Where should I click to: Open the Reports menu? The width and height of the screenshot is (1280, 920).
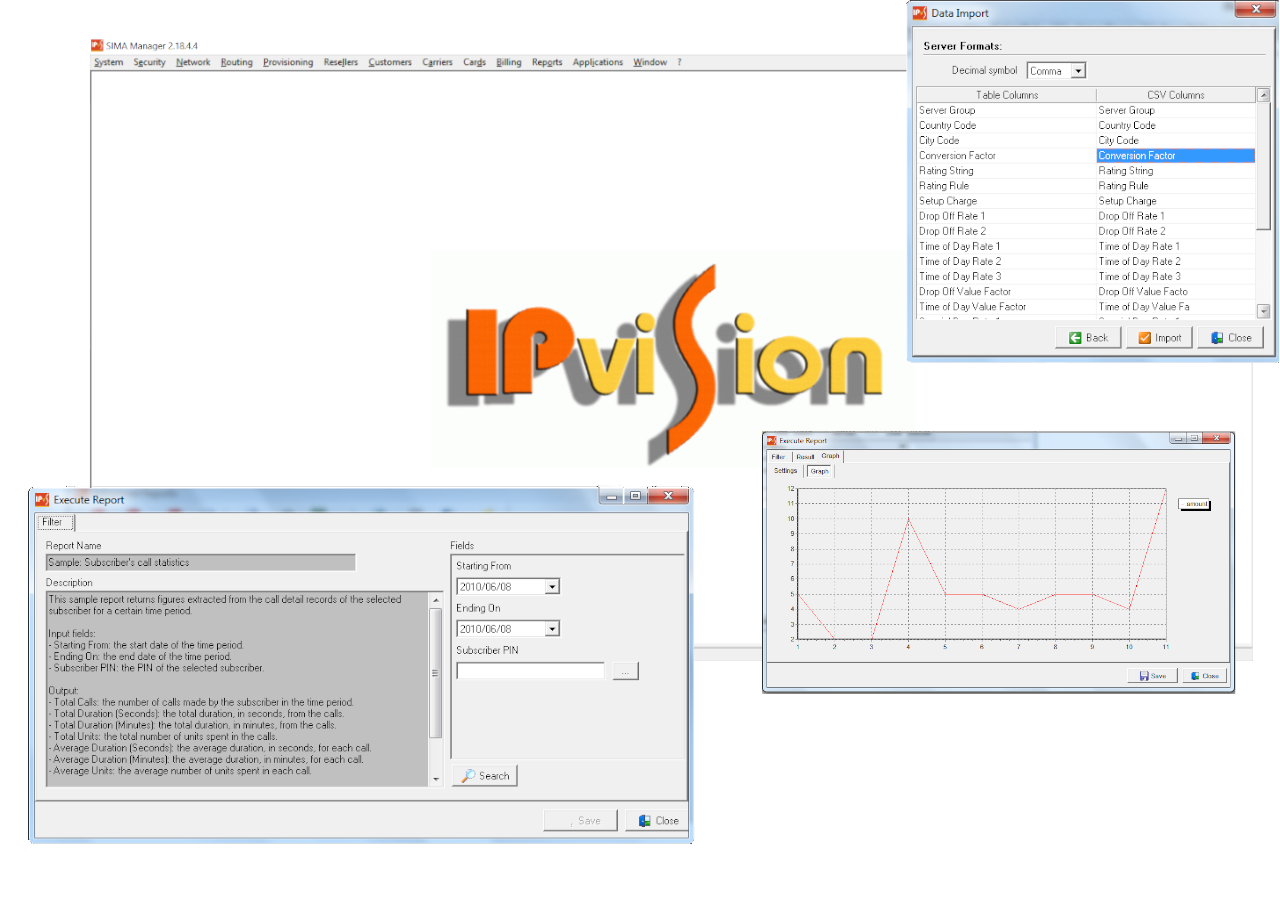click(x=547, y=62)
